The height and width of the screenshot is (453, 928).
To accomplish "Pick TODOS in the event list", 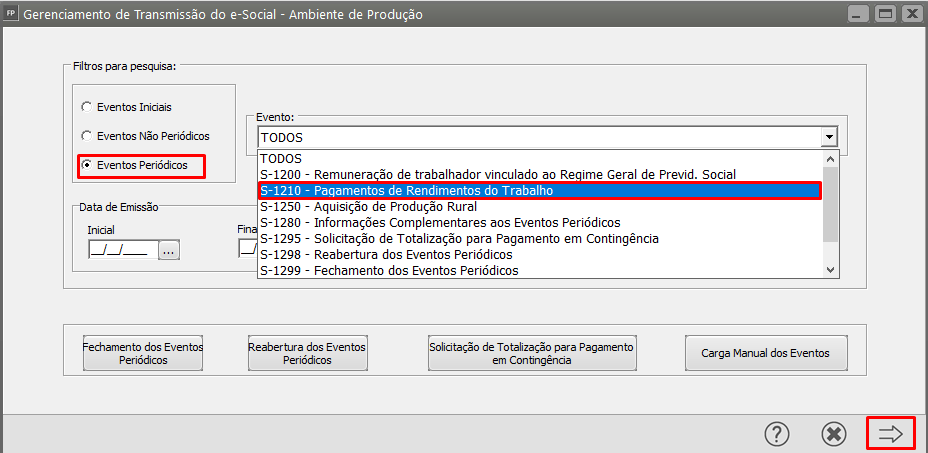I will pyautogui.click(x=540, y=159).
